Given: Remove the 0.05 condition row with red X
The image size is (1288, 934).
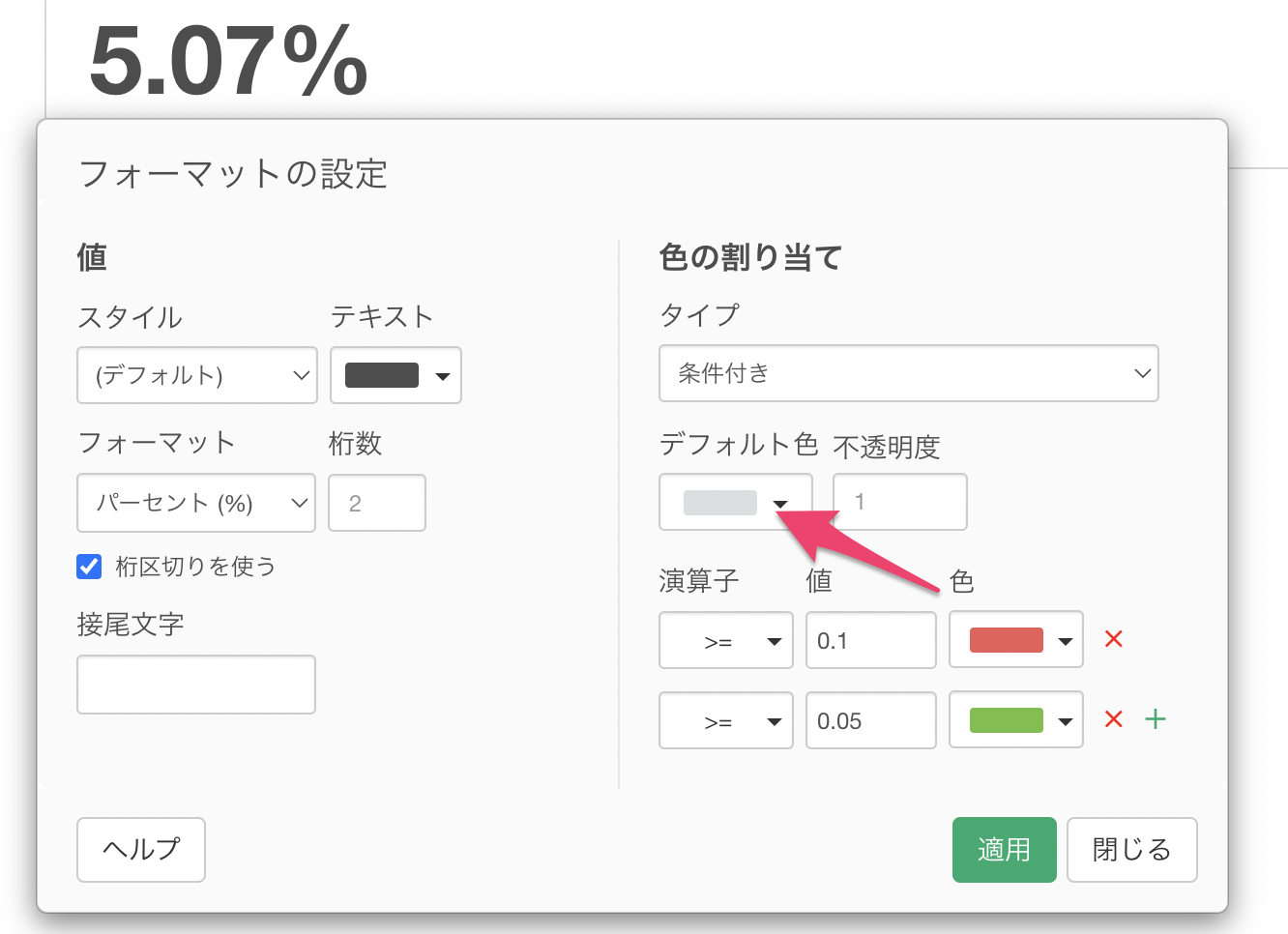Looking at the screenshot, I should coord(1113,719).
